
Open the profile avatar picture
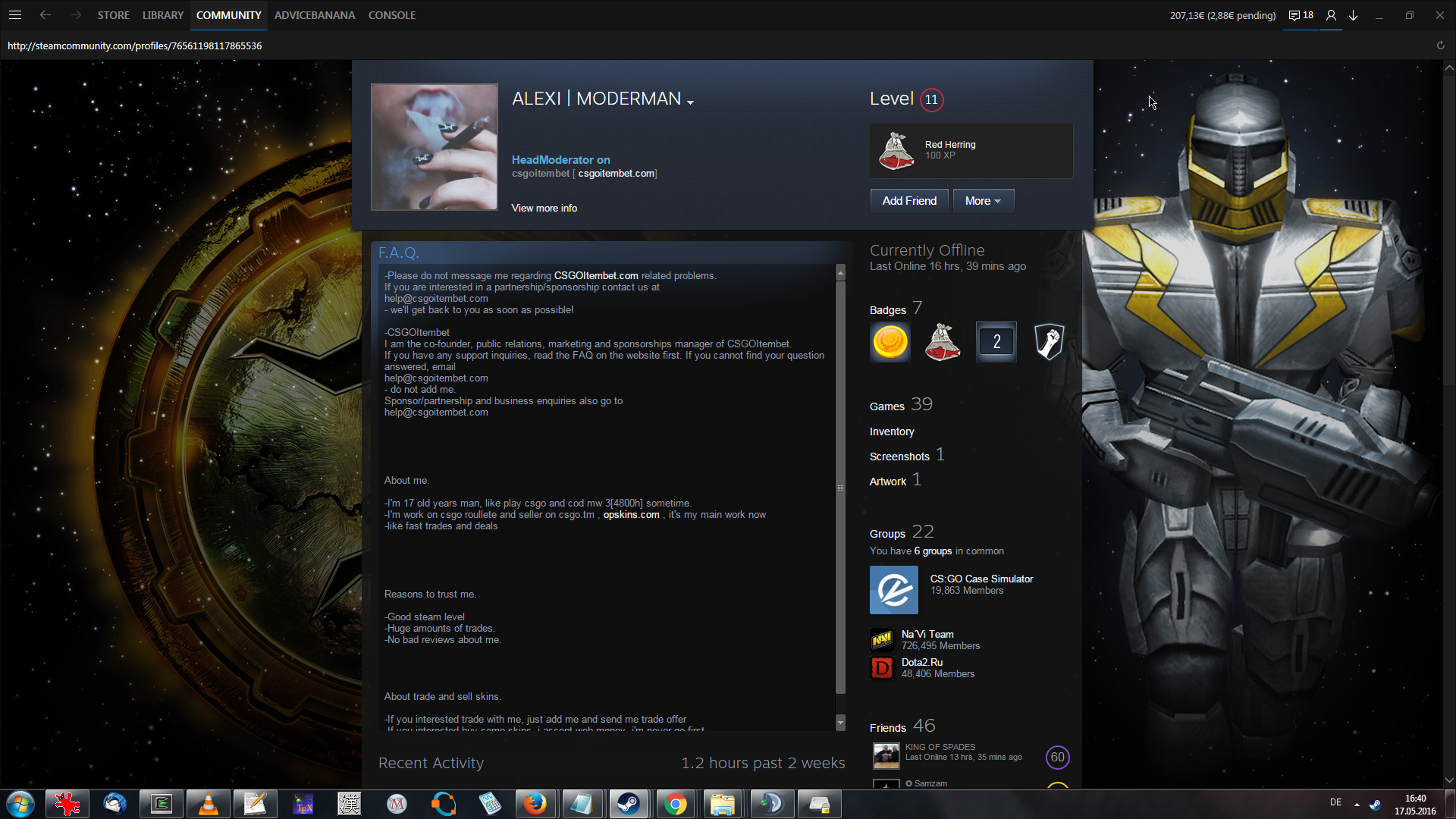coord(435,147)
